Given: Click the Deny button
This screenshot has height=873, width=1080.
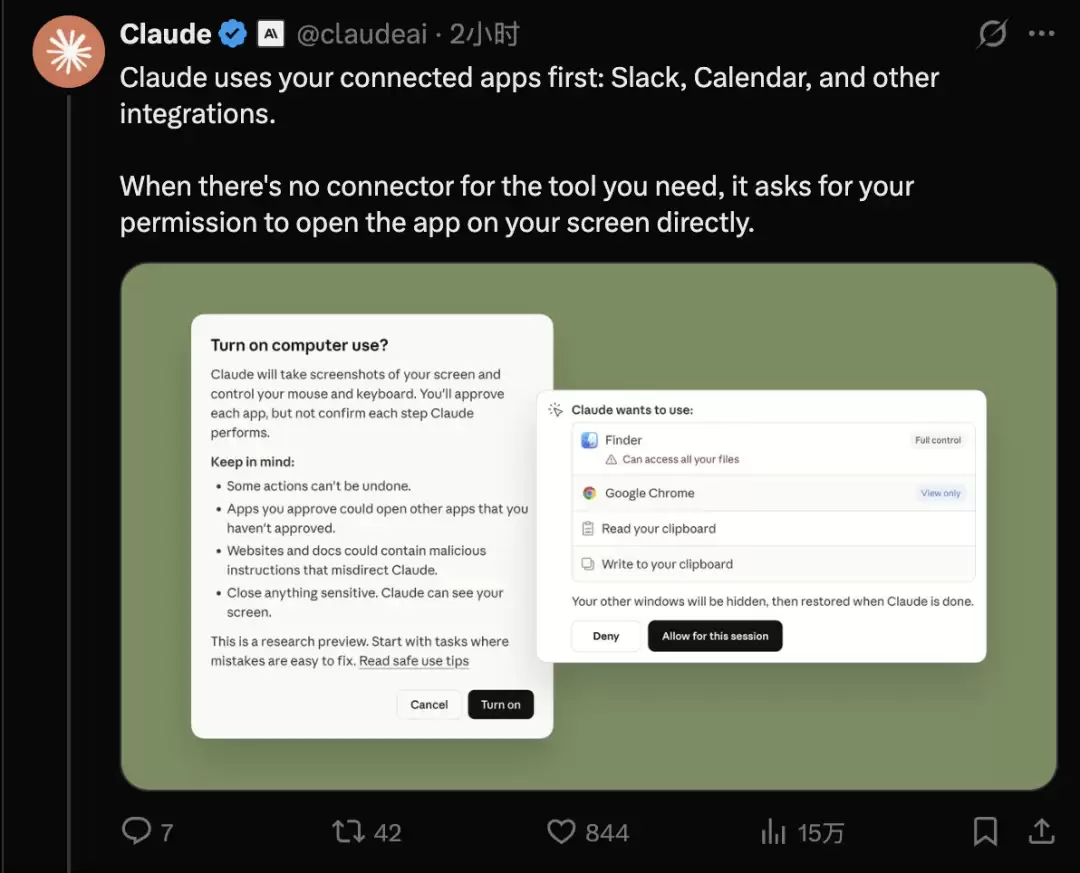Looking at the screenshot, I should (x=606, y=636).
